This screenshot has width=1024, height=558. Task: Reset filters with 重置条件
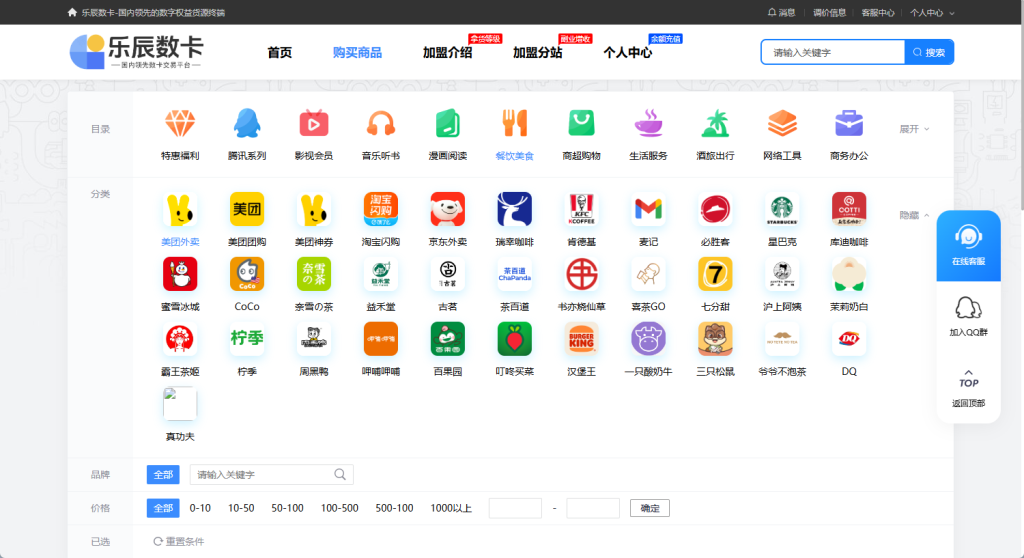pyautogui.click(x=178, y=541)
